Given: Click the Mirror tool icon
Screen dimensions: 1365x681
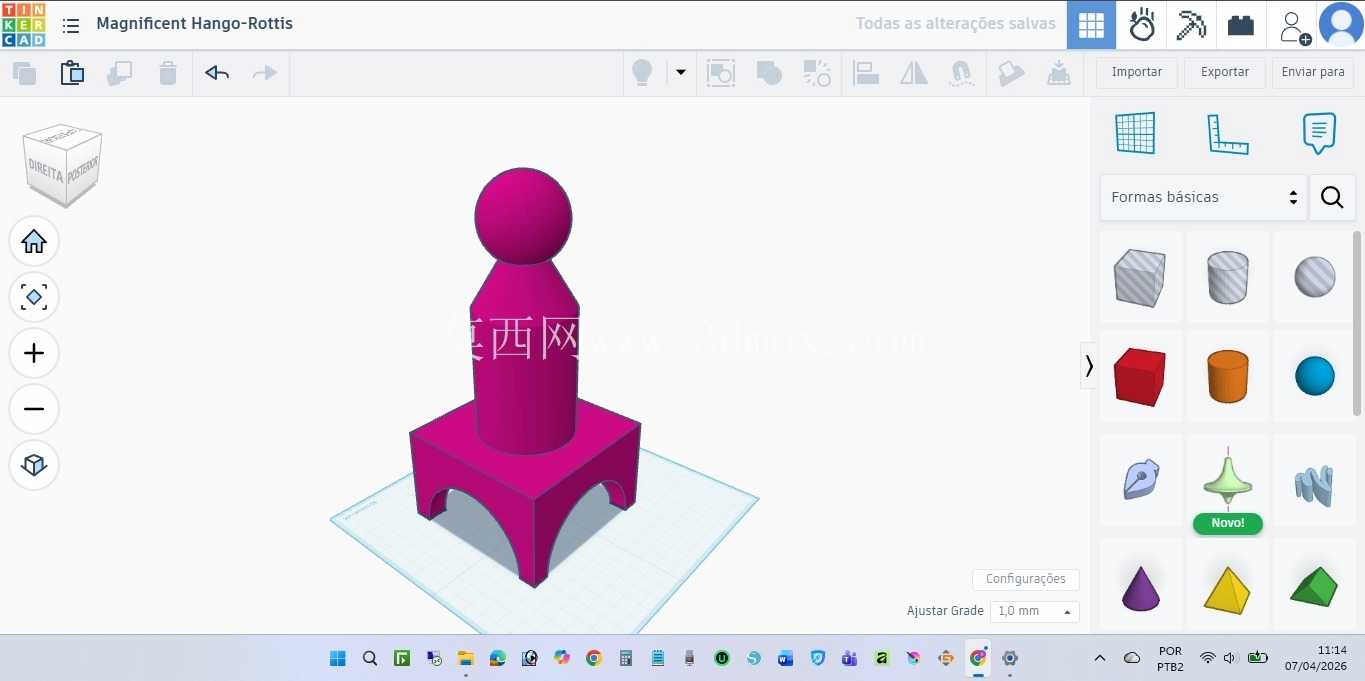Looking at the screenshot, I should coord(914,73).
